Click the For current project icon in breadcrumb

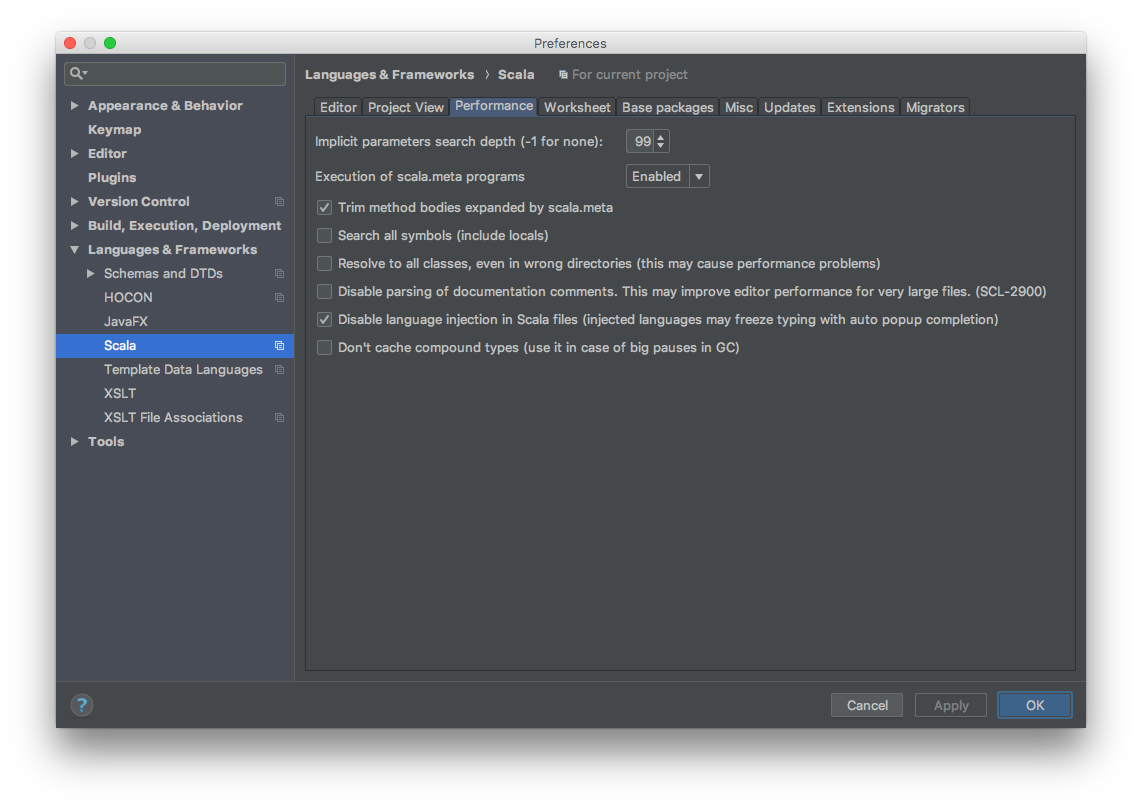(562, 74)
